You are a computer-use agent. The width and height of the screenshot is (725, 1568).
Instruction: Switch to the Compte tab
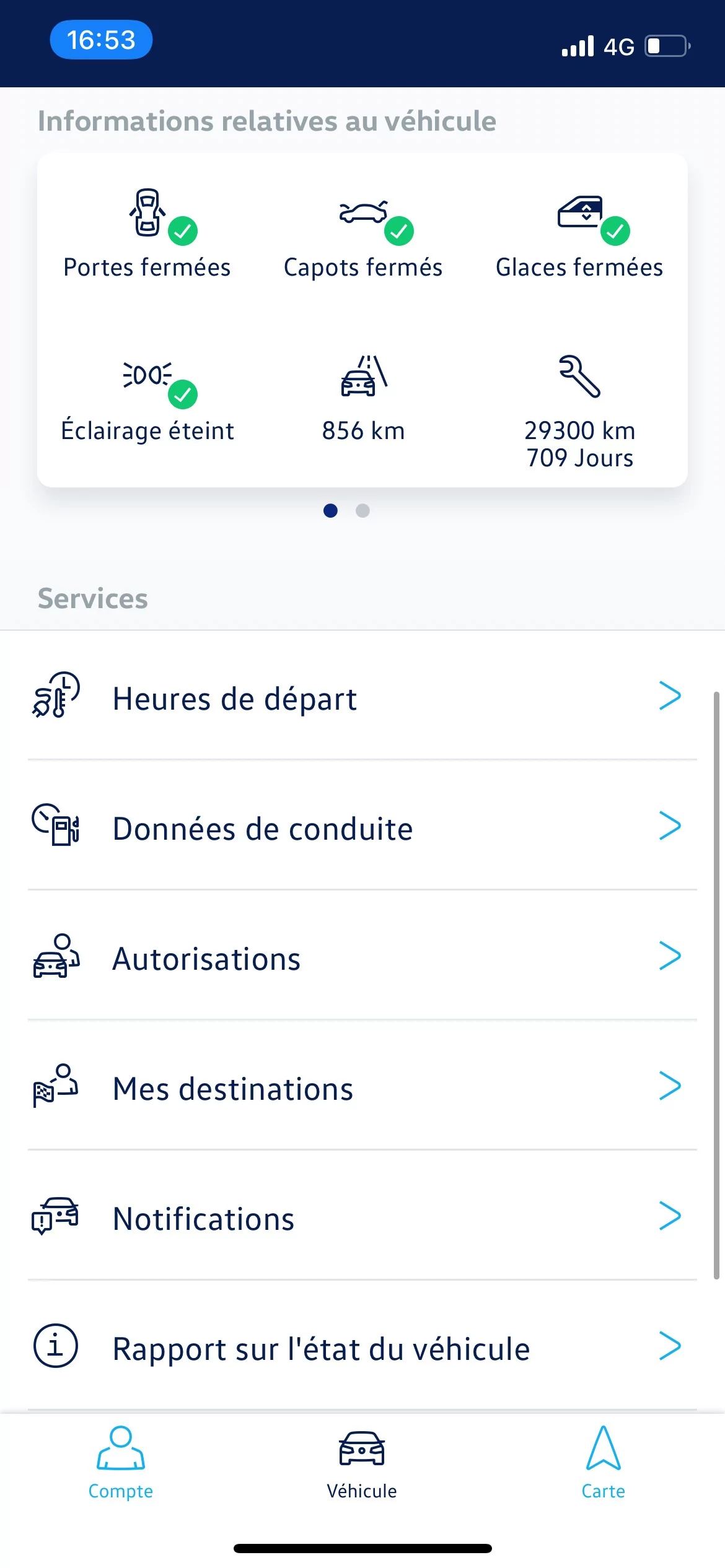[121, 1463]
